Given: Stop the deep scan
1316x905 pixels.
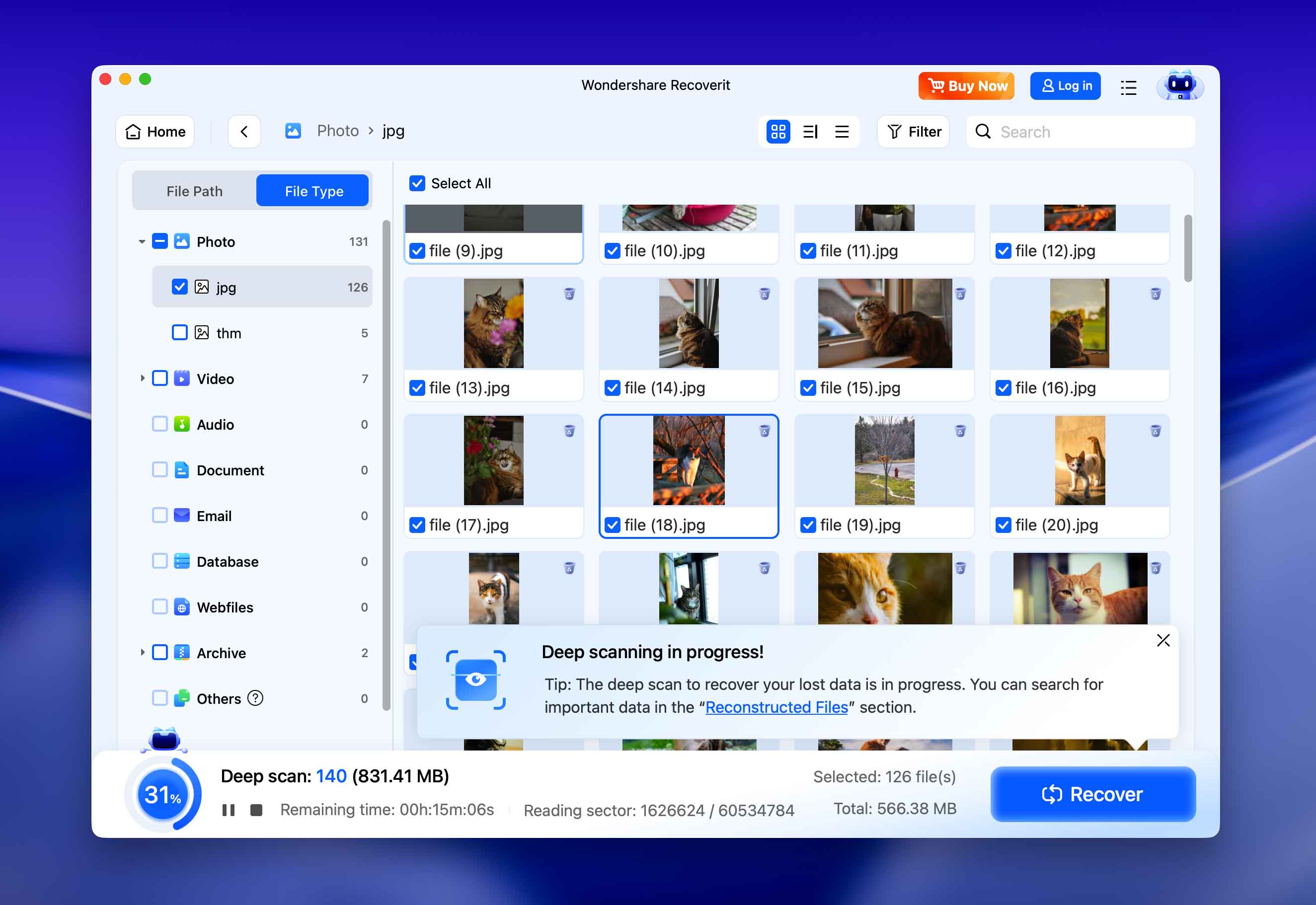Looking at the screenshot, I should point(256,810).
